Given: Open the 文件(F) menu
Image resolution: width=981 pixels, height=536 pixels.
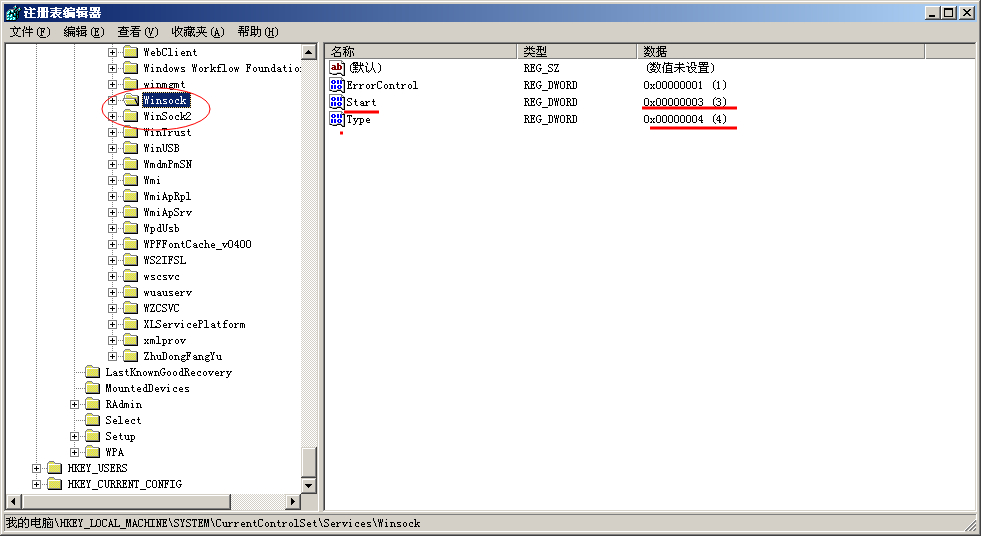Looking at the screenshot, I should [x=29, y=32].
